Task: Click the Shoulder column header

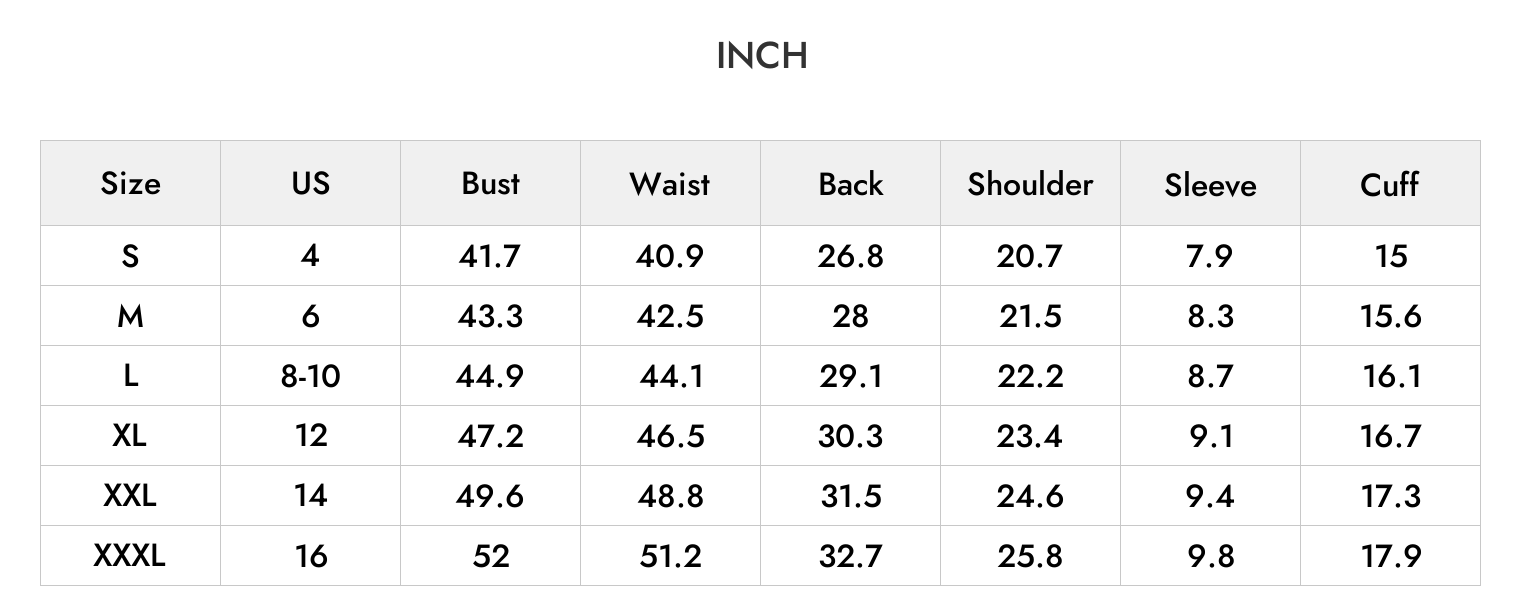Action: click(x=1030, y=184)
